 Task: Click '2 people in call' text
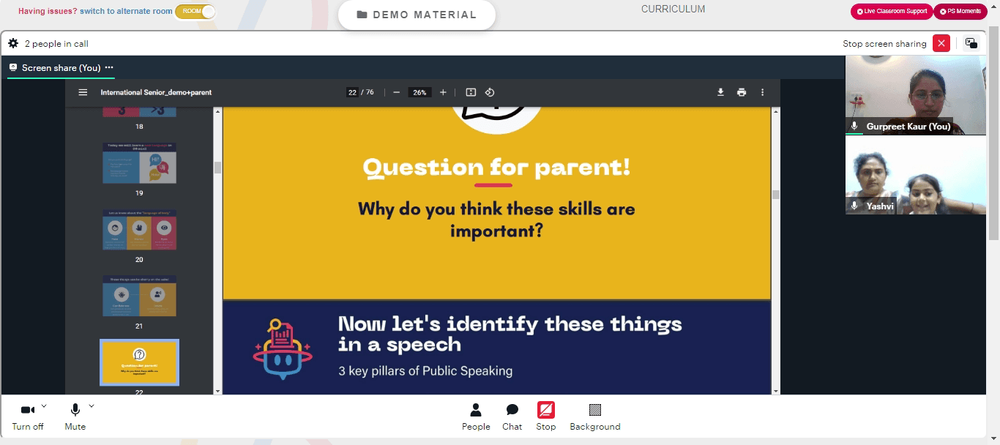[56, 44]
